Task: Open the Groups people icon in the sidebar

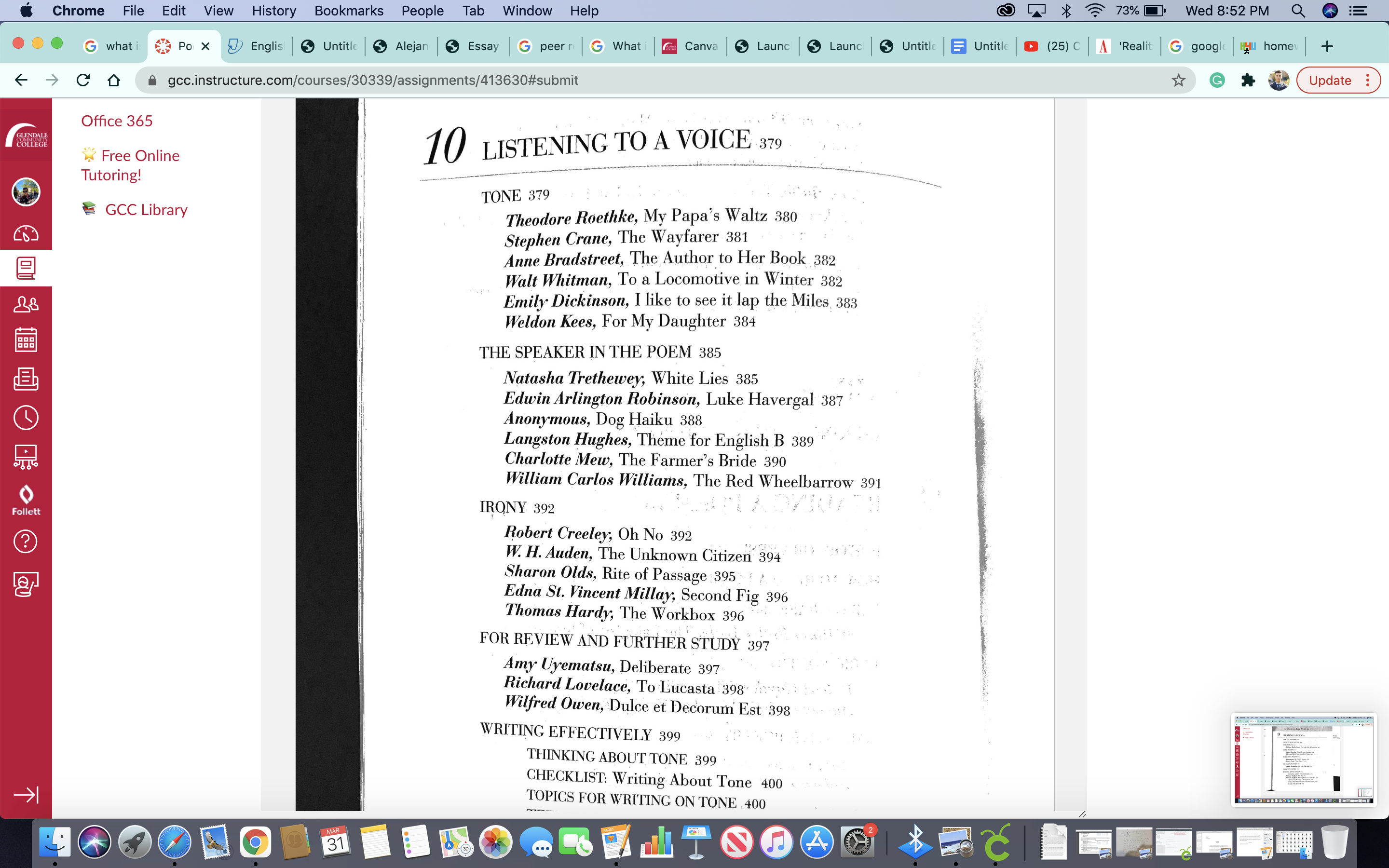Action: (26, 304)
